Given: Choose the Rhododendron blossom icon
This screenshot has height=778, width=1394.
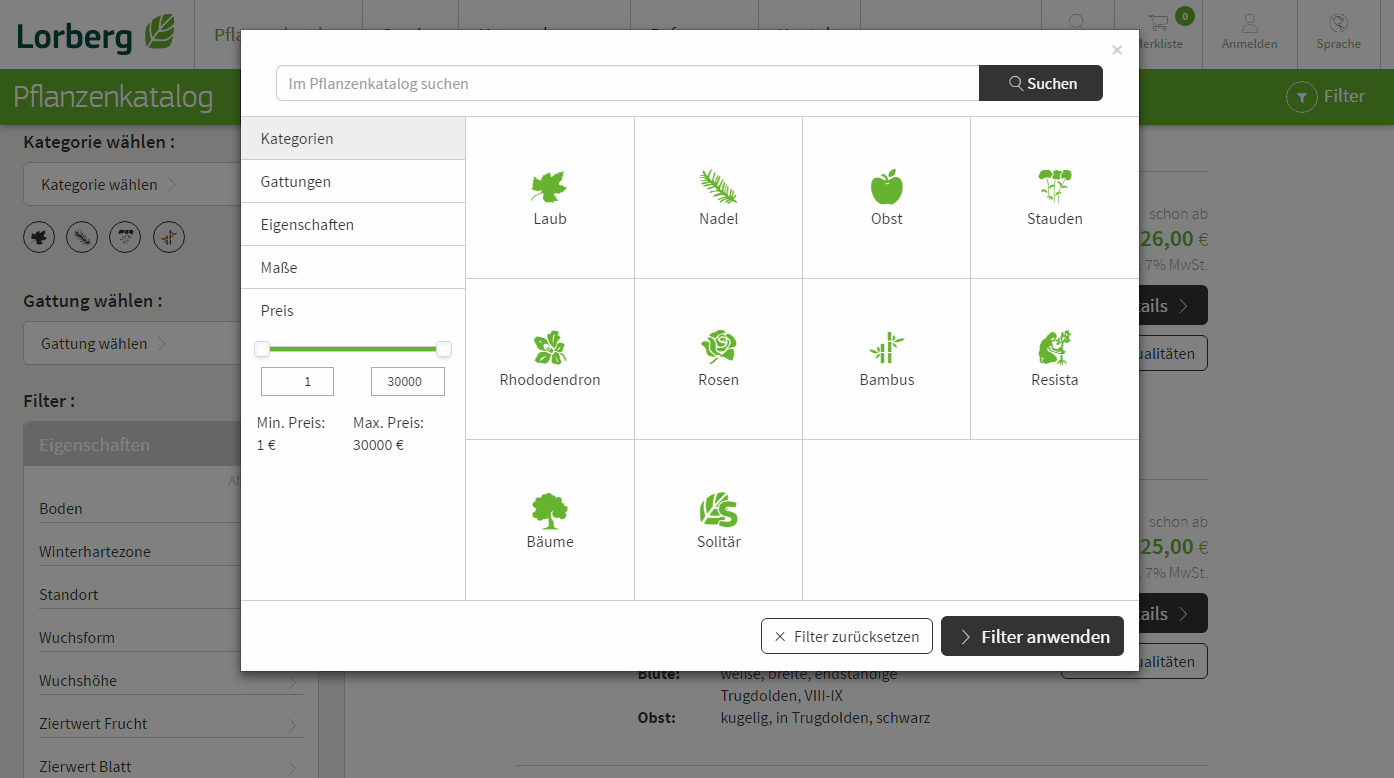Looking at the screenshot, I should [549, 348].
